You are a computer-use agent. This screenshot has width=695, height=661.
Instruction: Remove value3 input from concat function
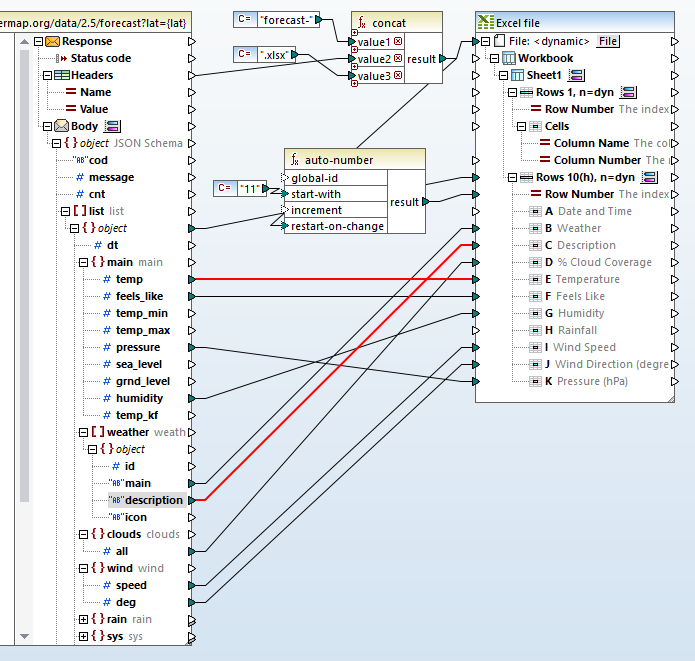pos(398,76)
